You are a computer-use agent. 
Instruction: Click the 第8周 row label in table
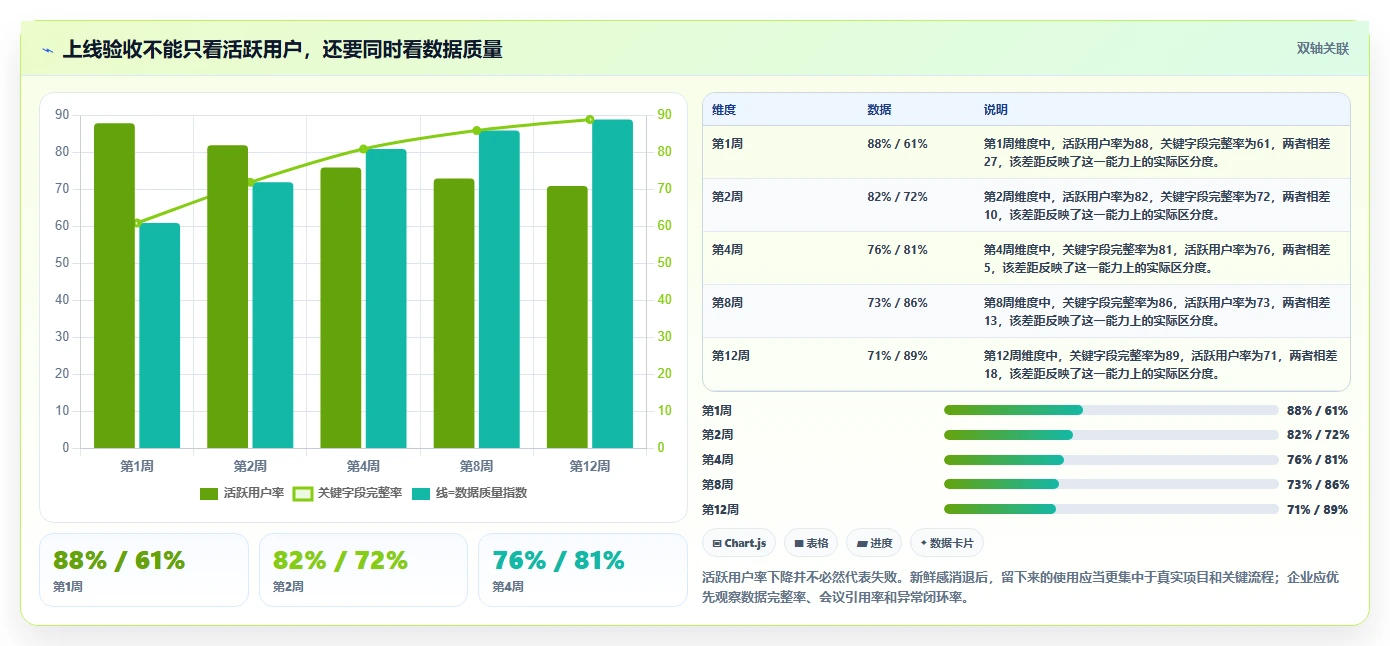[x=727, y=303]
